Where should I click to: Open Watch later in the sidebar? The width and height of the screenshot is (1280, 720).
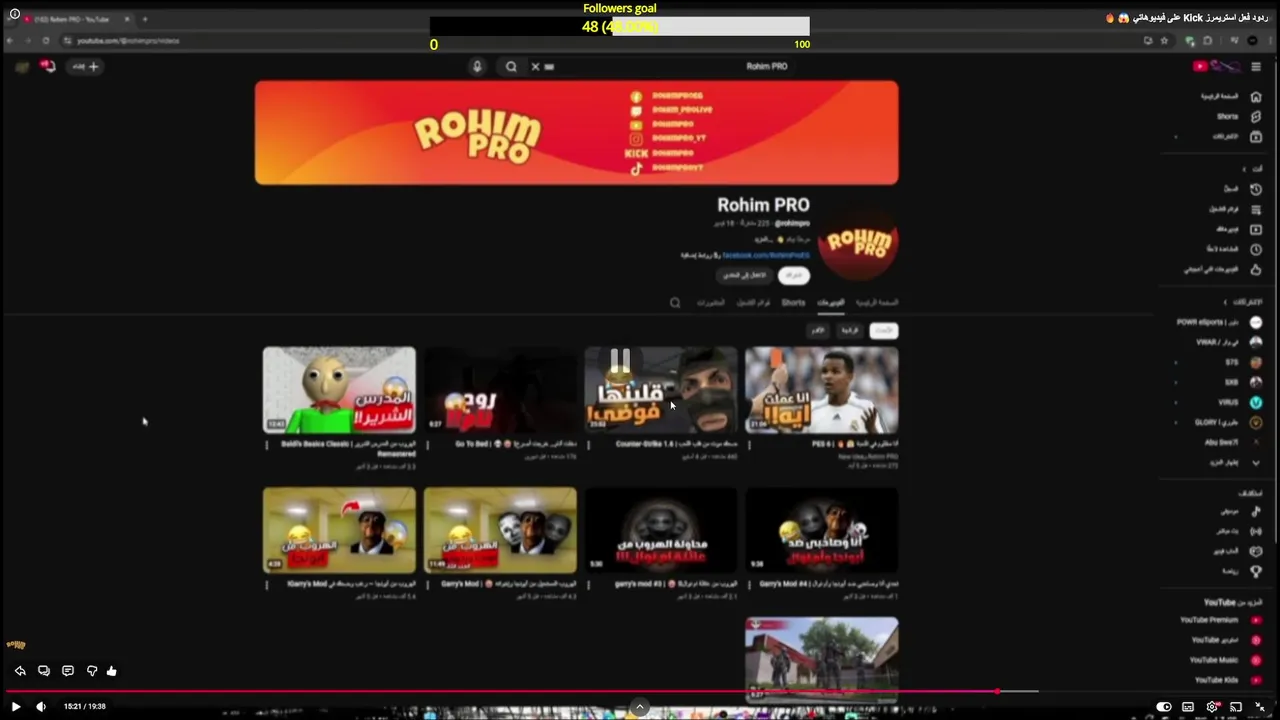point(1233,249)
